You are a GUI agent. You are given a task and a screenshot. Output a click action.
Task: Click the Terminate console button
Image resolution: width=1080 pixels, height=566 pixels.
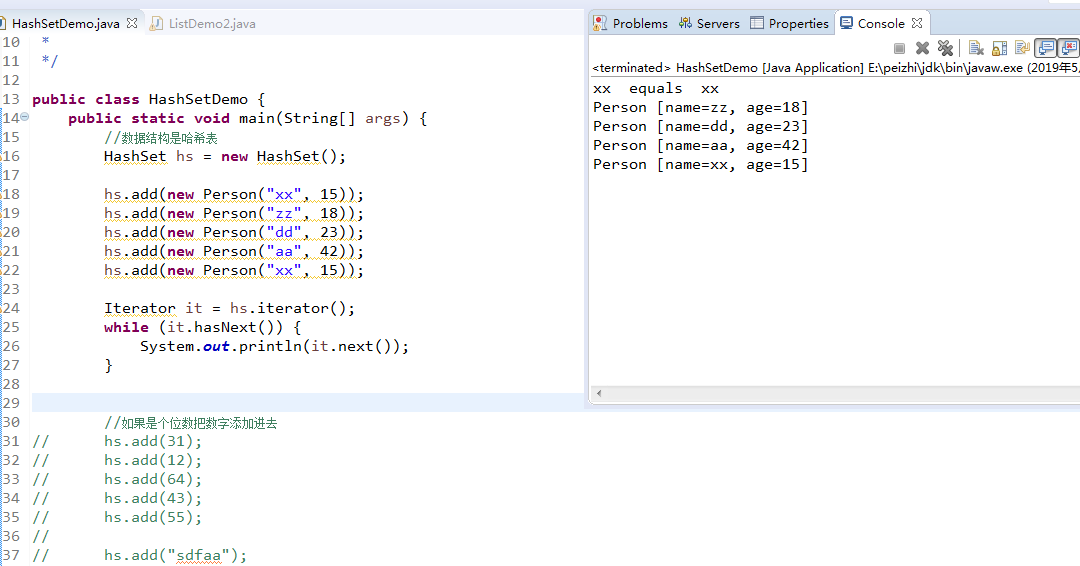coord(899,48)
